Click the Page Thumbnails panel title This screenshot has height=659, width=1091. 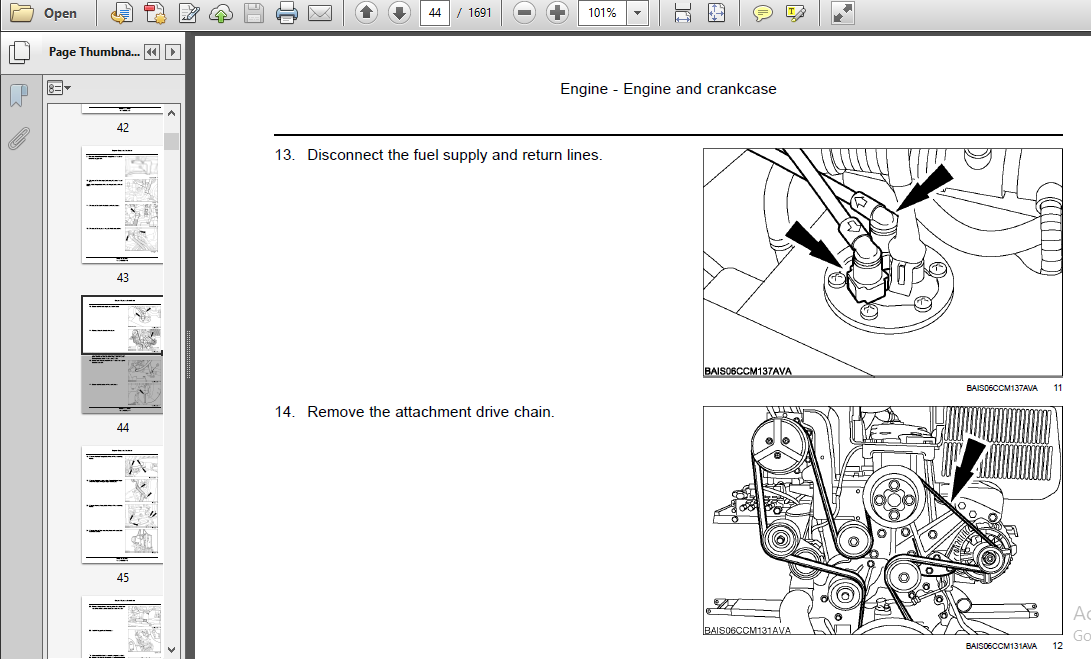94,52
